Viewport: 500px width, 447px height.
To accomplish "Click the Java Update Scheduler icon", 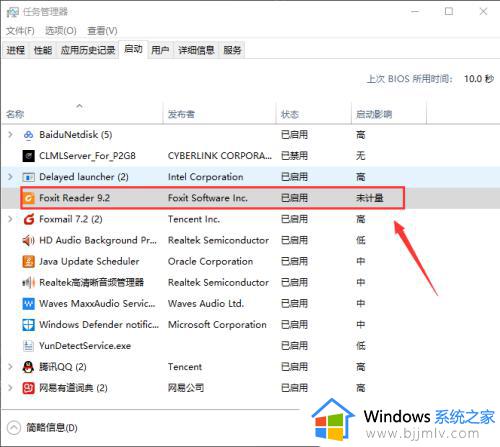I will [x=28, y=261].
